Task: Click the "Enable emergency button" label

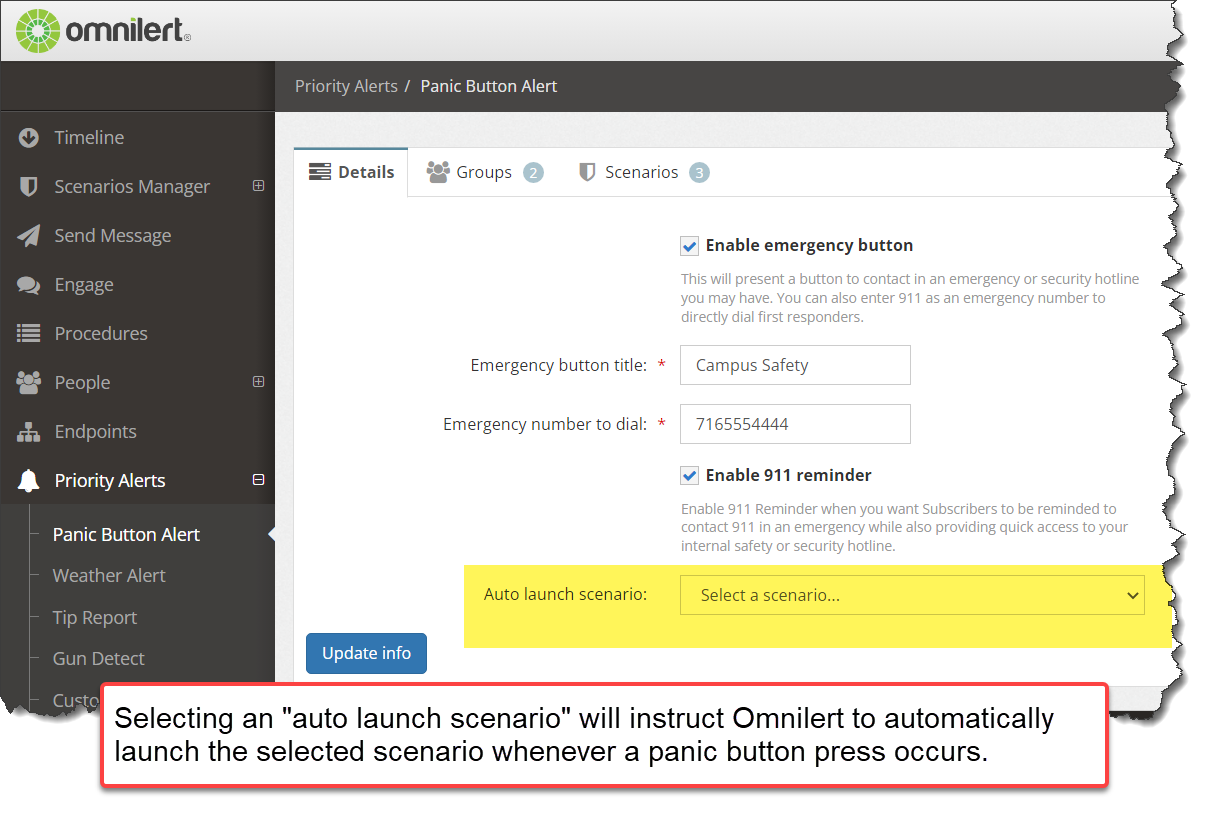Action: (x=809, y=246)
